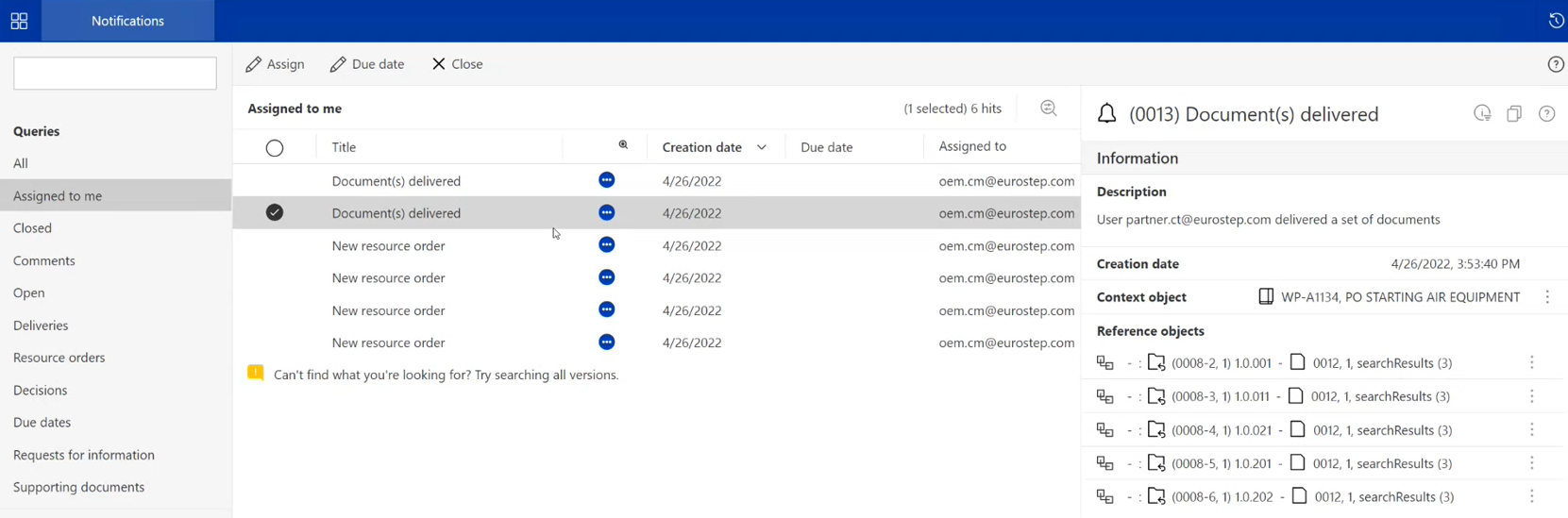Click the help icon in the toolbar row
This screenshot has width=1568, height=518.
(1556, 64)
